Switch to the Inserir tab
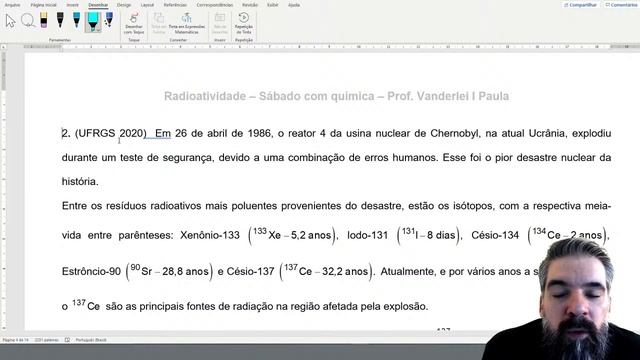640x360 pixels. point(73,5)
